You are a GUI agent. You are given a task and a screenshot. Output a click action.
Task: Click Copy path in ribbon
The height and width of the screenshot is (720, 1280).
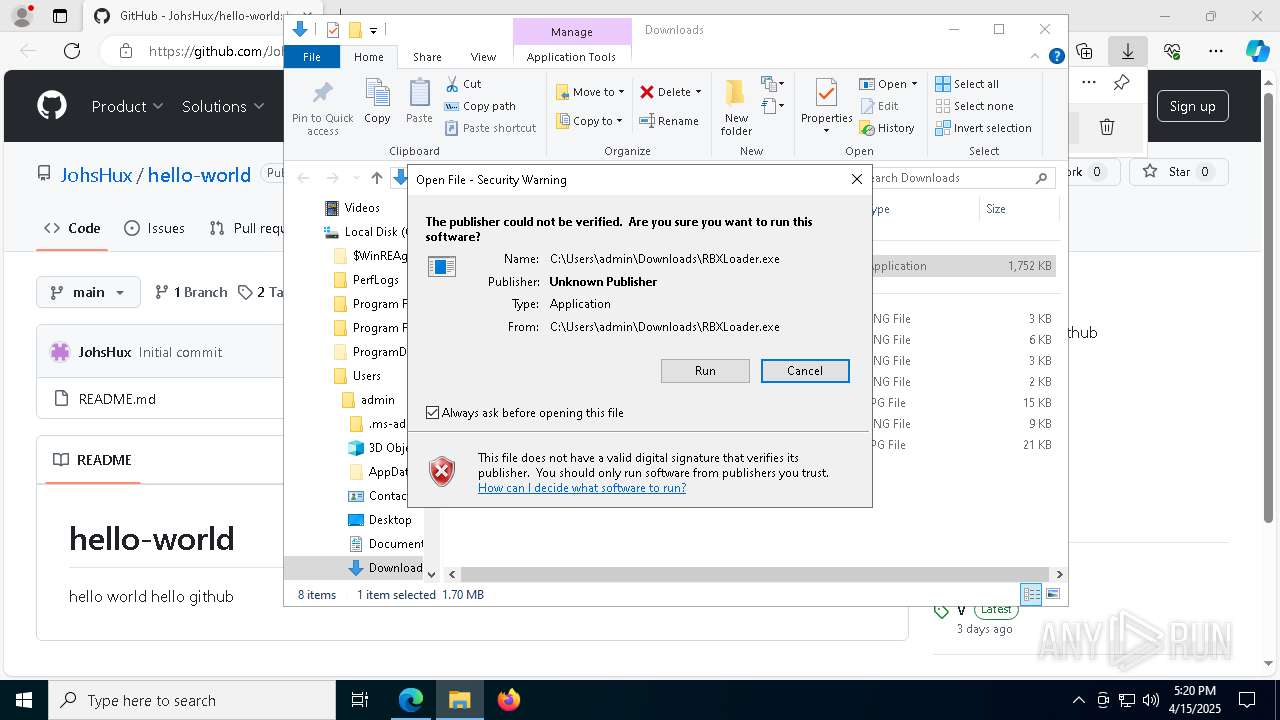pos(480,106)
